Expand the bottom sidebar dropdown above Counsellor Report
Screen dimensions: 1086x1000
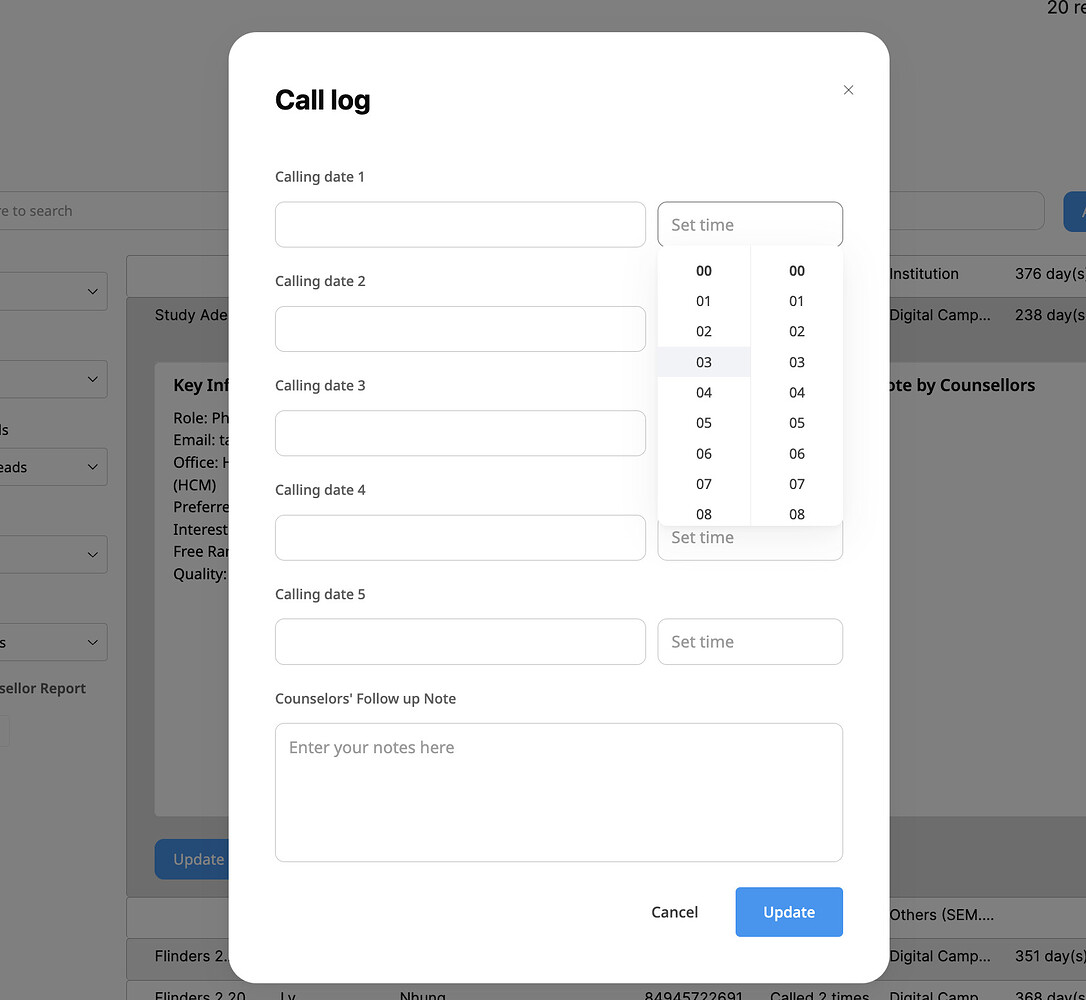(54, 642)
